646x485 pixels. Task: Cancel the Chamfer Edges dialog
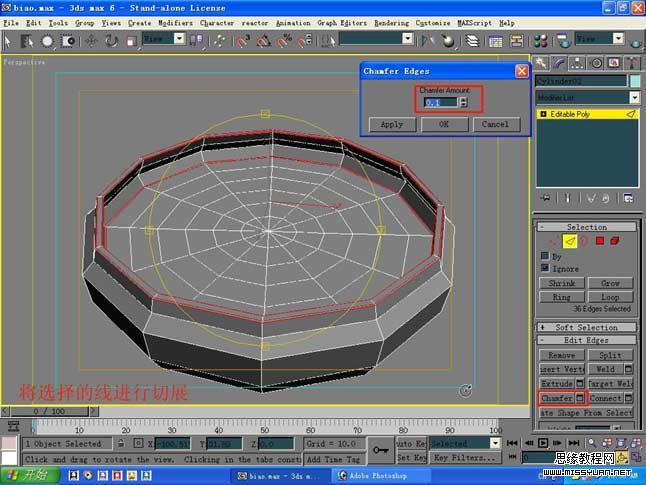[x=496, y=124]
